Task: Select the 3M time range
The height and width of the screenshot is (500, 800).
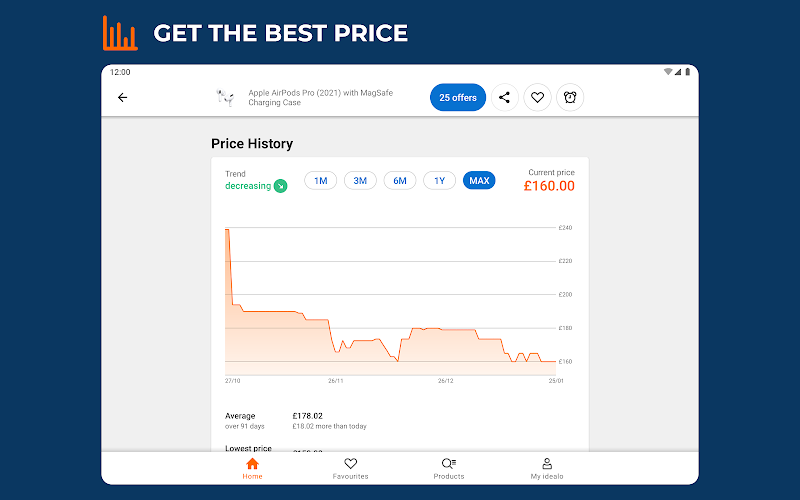Action: click(360, 181)
